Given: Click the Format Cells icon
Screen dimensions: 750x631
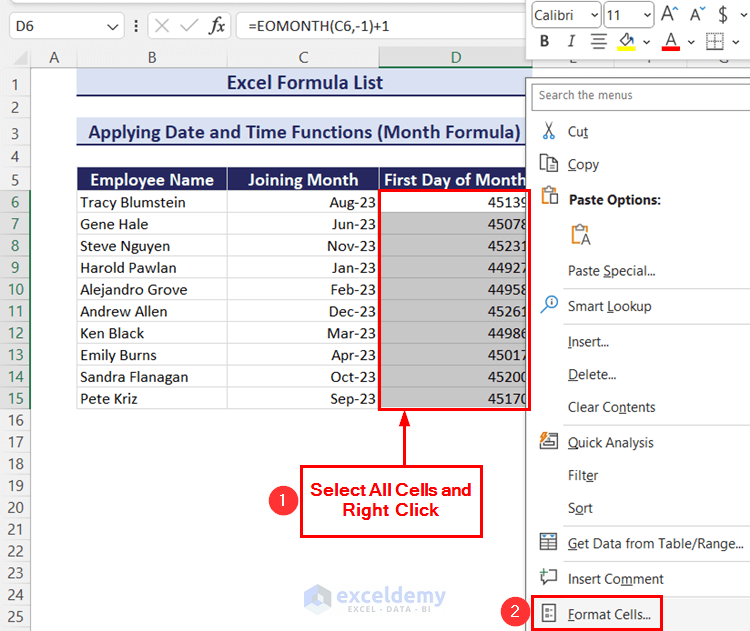Looking at the screenshot, I should coord(549,613).
